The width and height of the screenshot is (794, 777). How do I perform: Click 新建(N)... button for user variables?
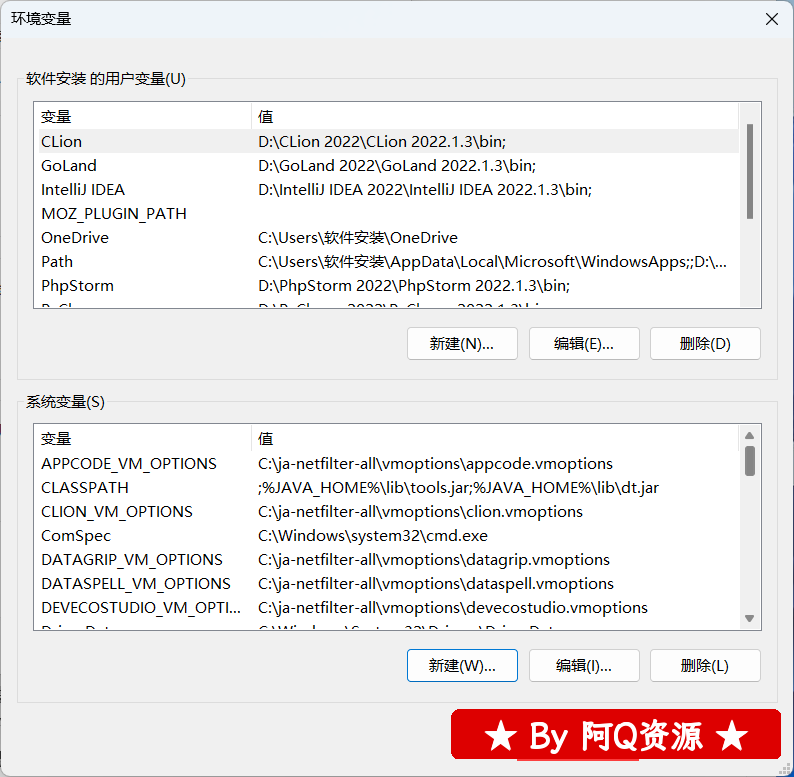click(462, 343)
